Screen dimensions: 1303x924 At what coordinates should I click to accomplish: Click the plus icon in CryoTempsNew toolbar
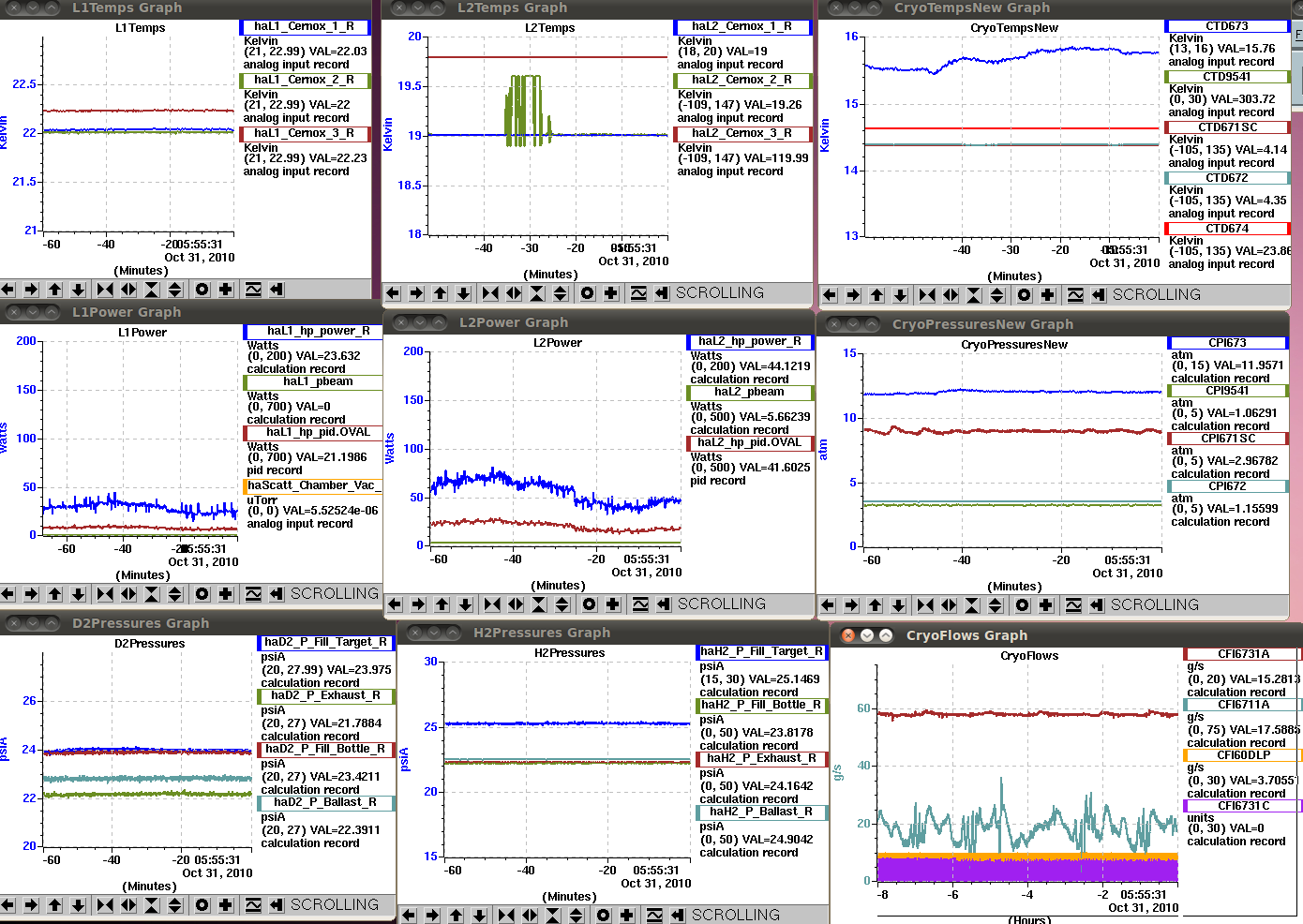[1048, 295]
